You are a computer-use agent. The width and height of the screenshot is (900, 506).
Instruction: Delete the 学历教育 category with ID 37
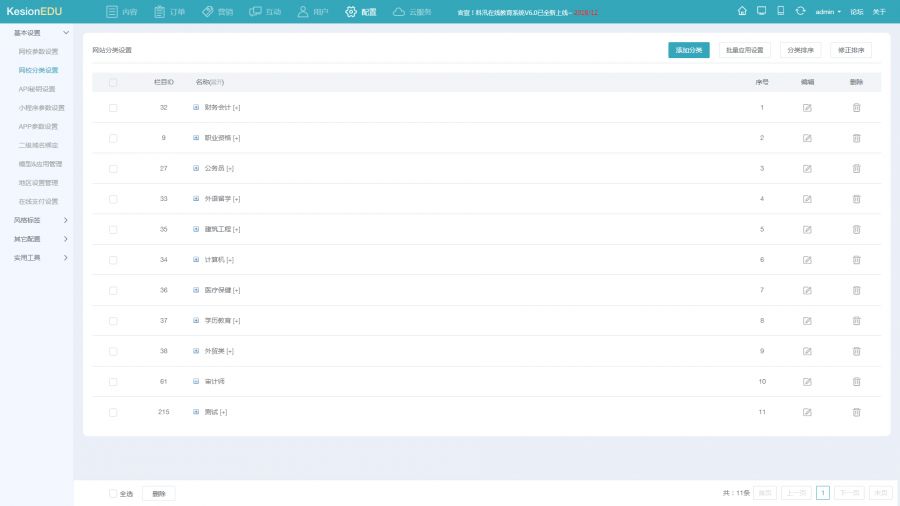(x=856, y=321)
